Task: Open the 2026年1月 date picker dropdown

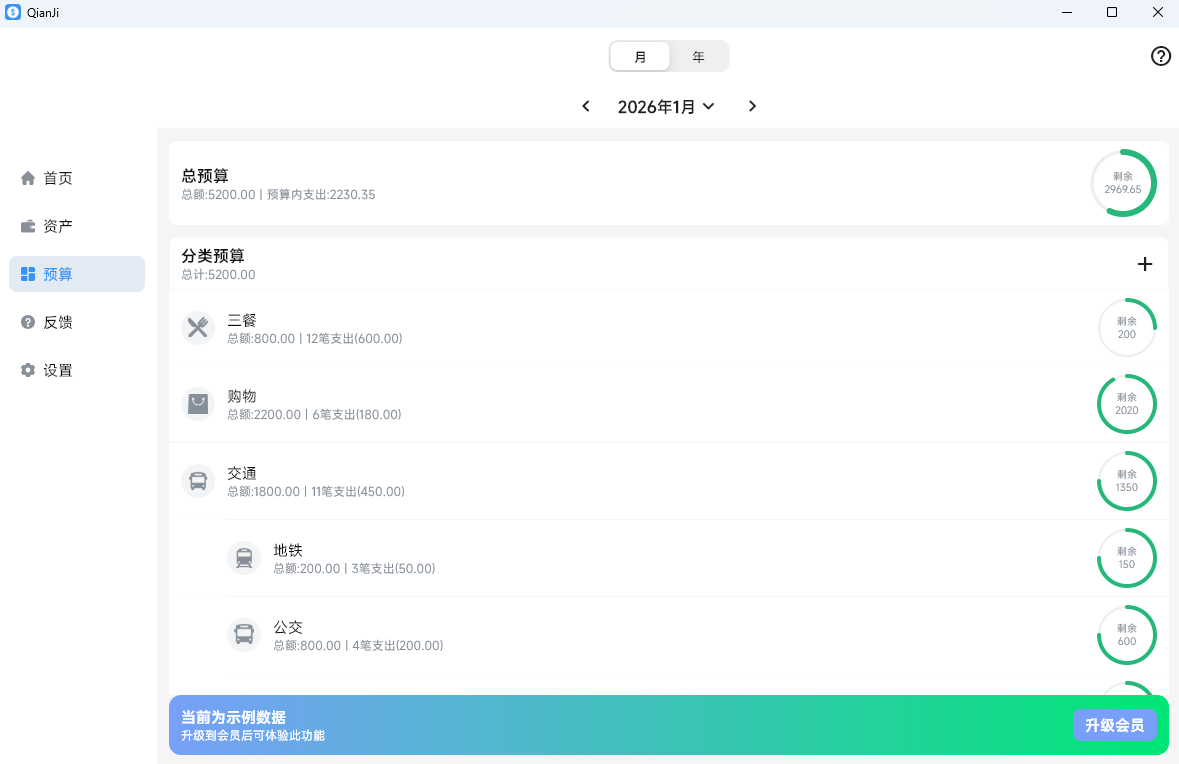Action: (667, 106)
